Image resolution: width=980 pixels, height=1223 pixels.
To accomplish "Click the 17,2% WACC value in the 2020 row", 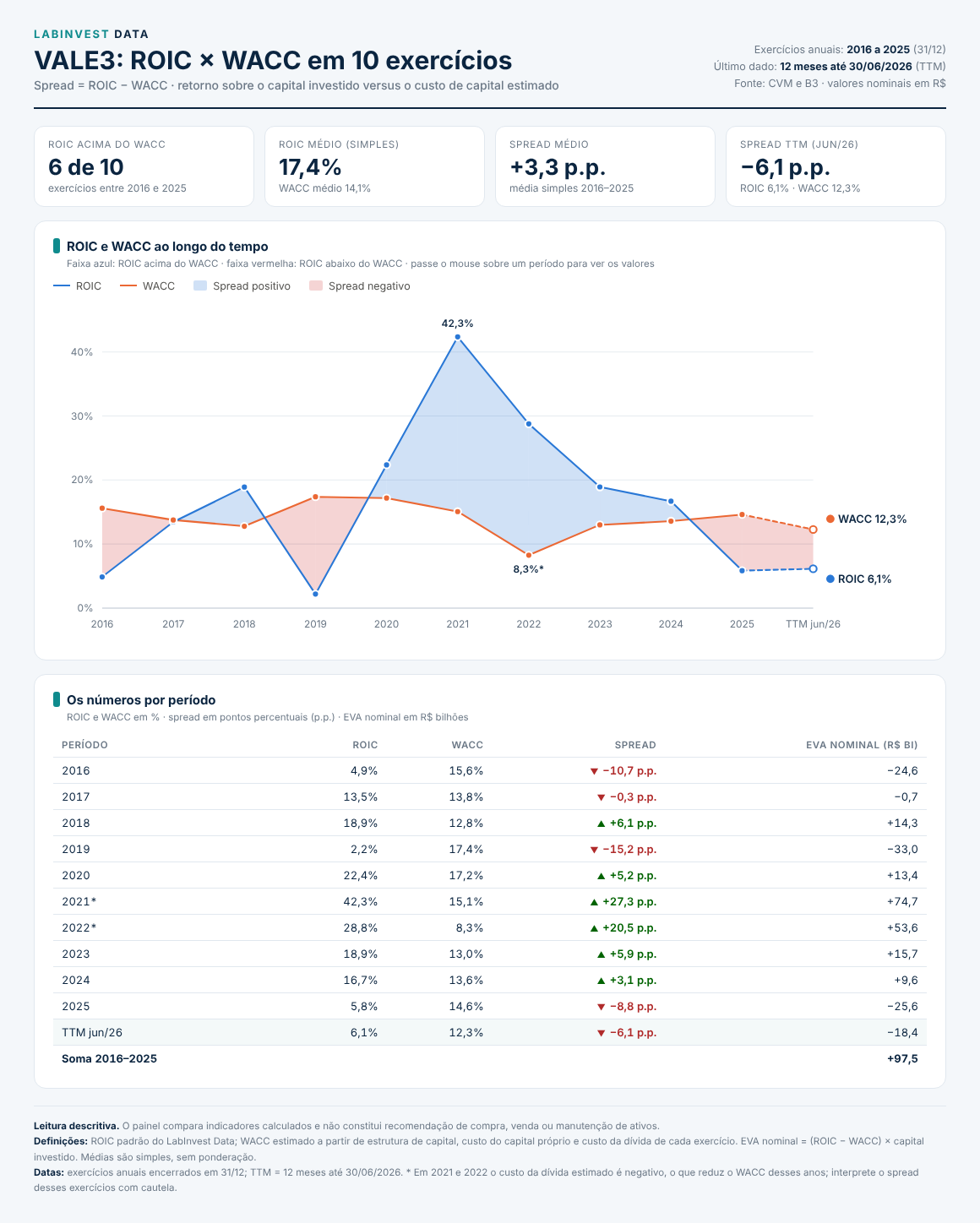I will tap(466, 876).
